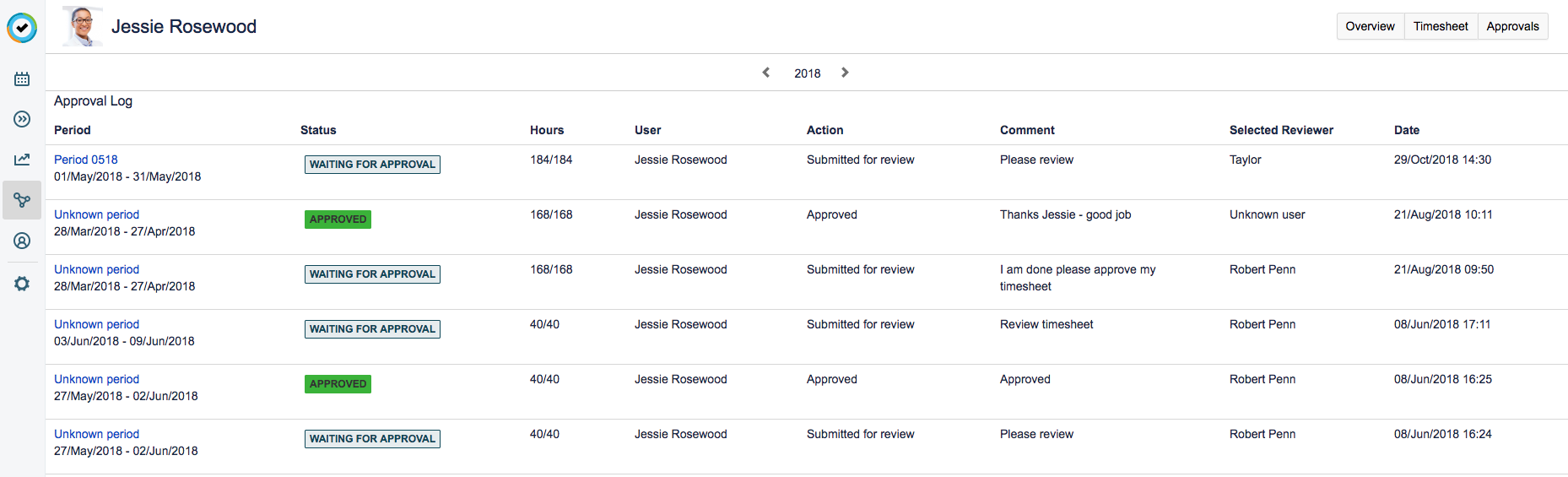The height and width of the screenshot is (477, 1568).
Task: Open Unknown period link for 03/Jun/2018
Action: [x=96, y=324]
